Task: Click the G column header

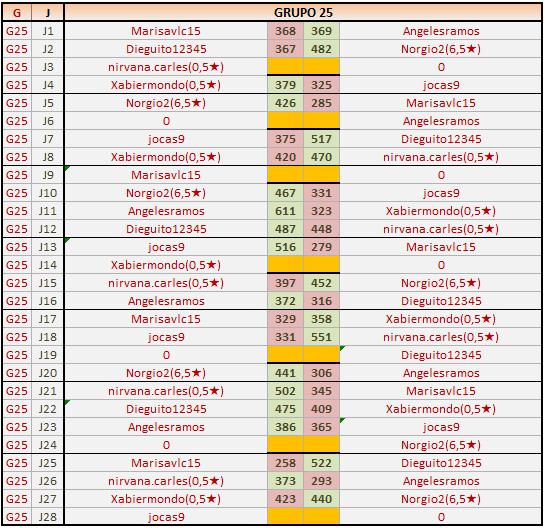Action: click(17, 13)
